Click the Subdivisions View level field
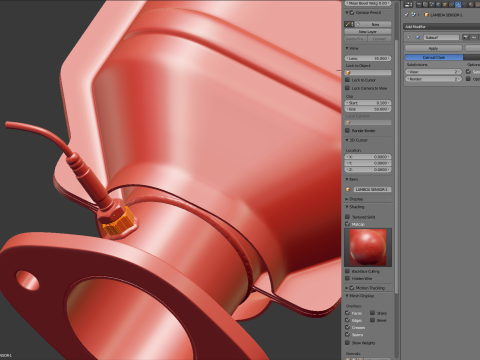This screenshot has height=360, width=480. pos(434,72)
